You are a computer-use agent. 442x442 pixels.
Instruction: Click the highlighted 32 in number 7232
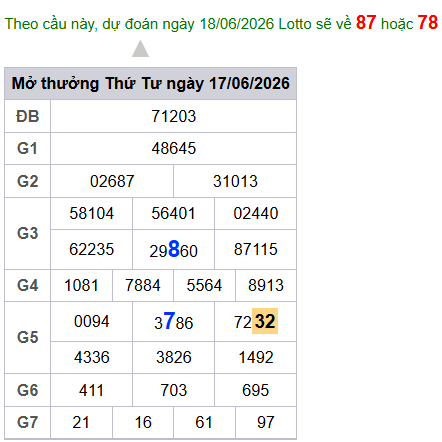[x=265, y=321]
